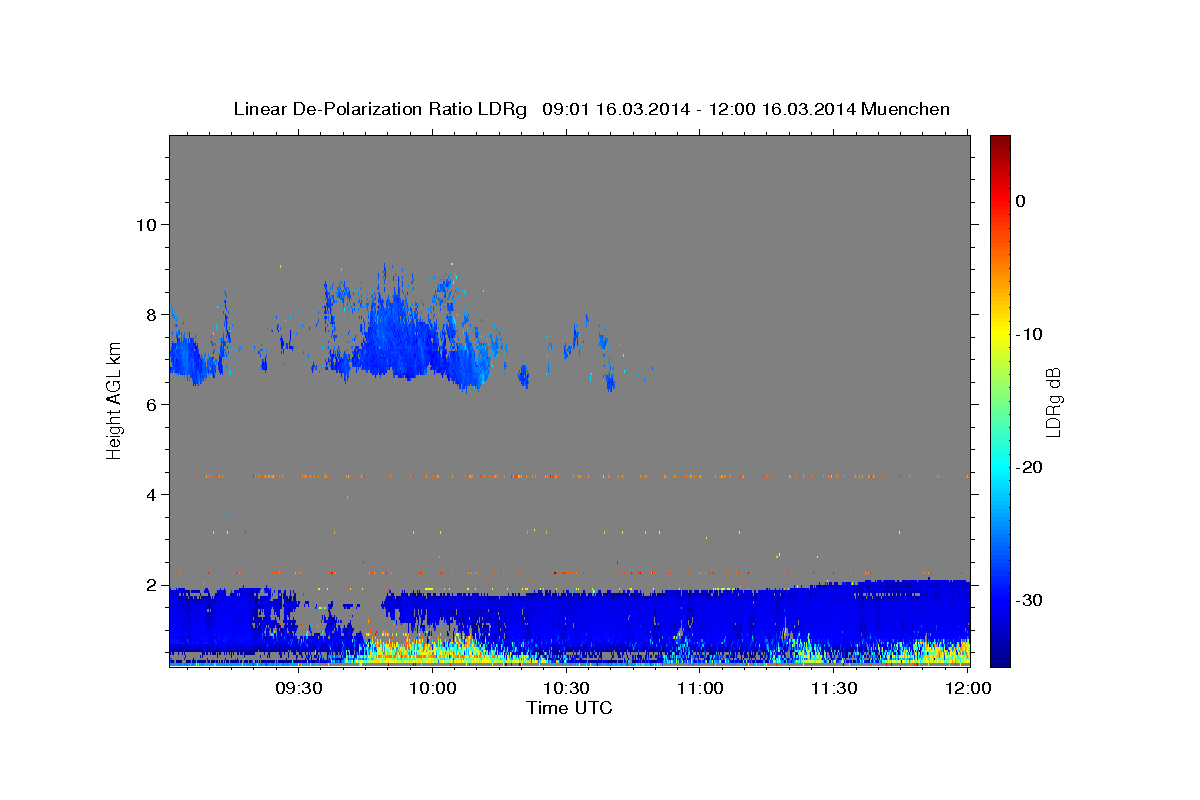The width and height of the screenshot is (1200, 800).
Task: Click the height tick label '2'
Action: click(x=150, y=584)
